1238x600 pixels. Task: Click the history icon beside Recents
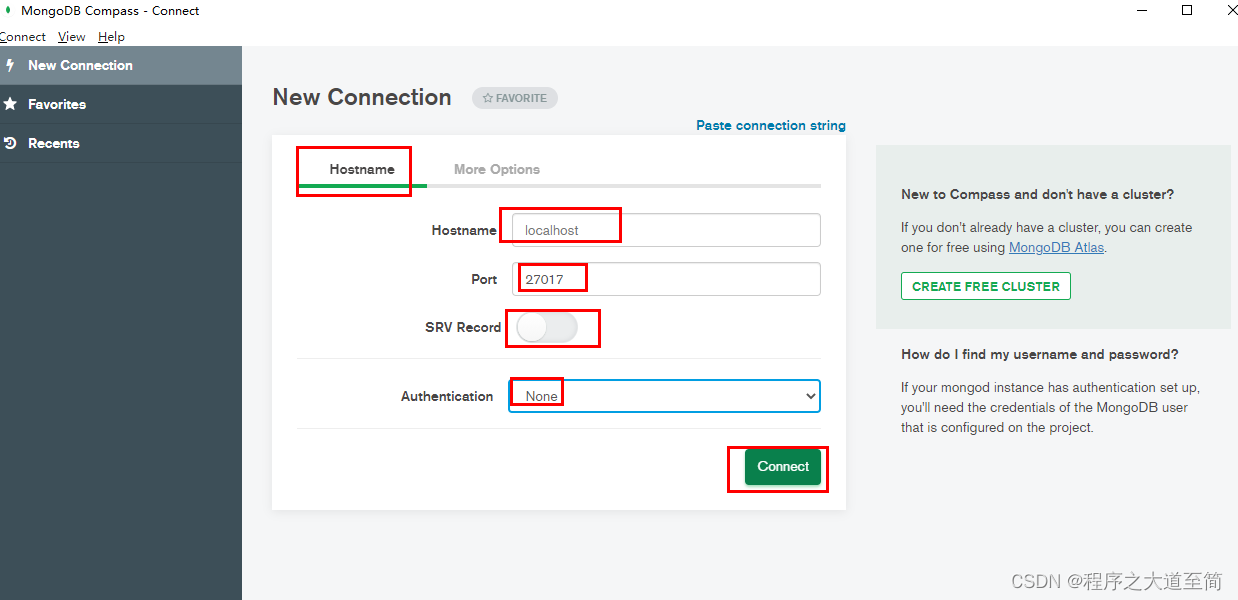point(10,143)
